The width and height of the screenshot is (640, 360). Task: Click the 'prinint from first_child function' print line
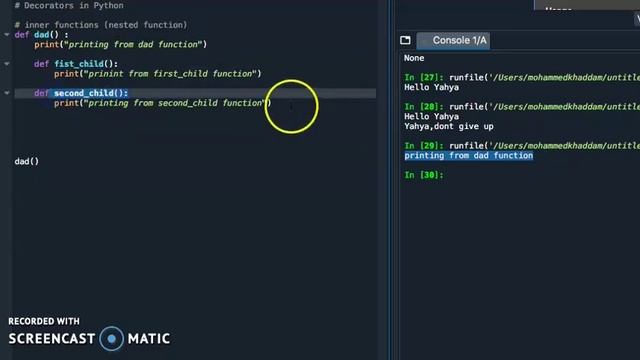point(158,74)
